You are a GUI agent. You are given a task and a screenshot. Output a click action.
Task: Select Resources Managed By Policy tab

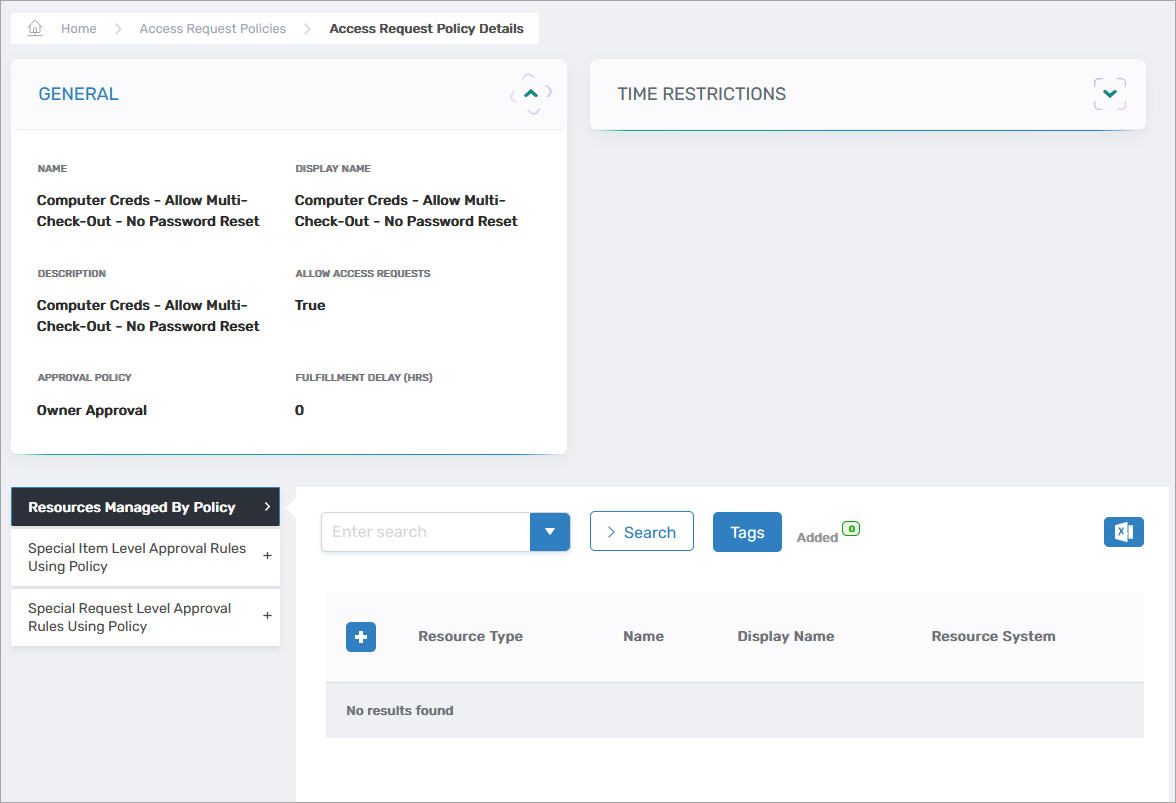(145, 507)
